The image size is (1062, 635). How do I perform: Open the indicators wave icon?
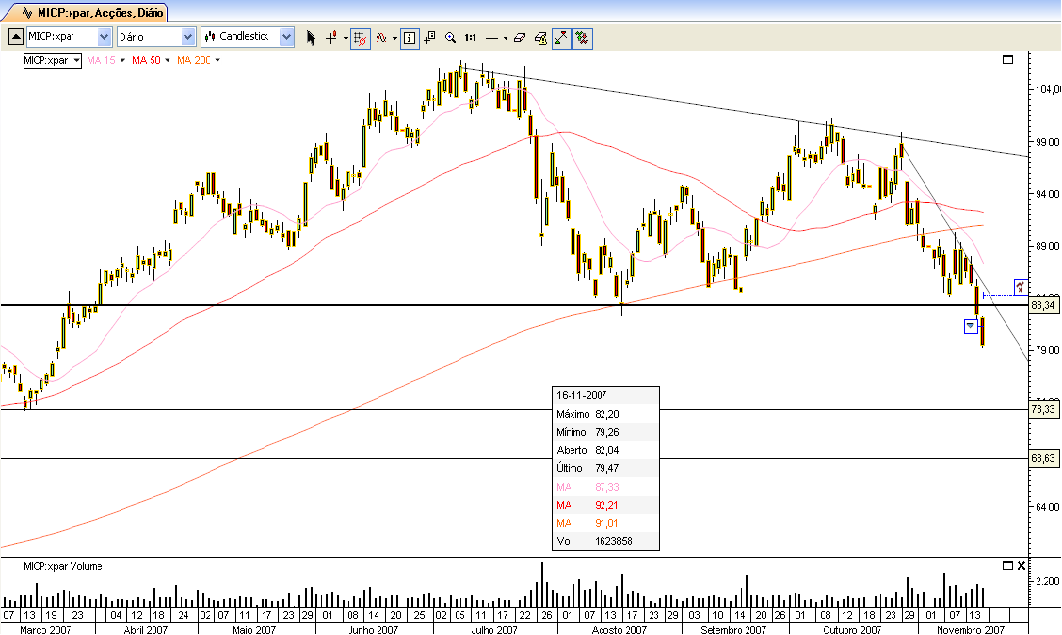(x=382, y=38)
